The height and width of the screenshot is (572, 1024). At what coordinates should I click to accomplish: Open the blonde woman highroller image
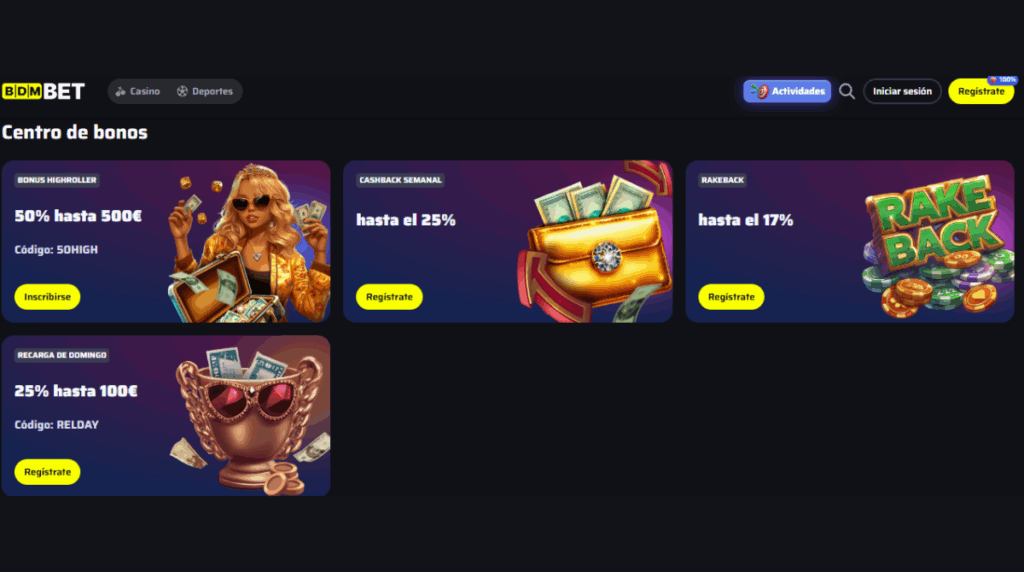[x=248, y=242]
